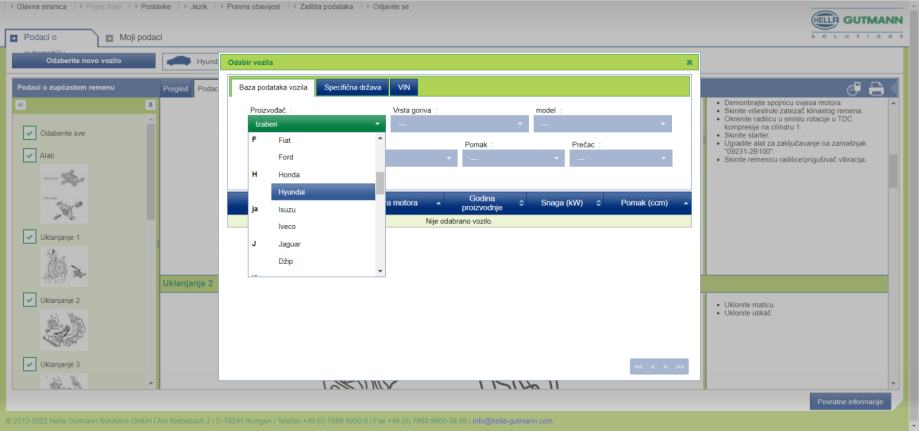The image size is (919, 431).
Task: Sort by Godina proizvodnje column
Action: point(485,203)
